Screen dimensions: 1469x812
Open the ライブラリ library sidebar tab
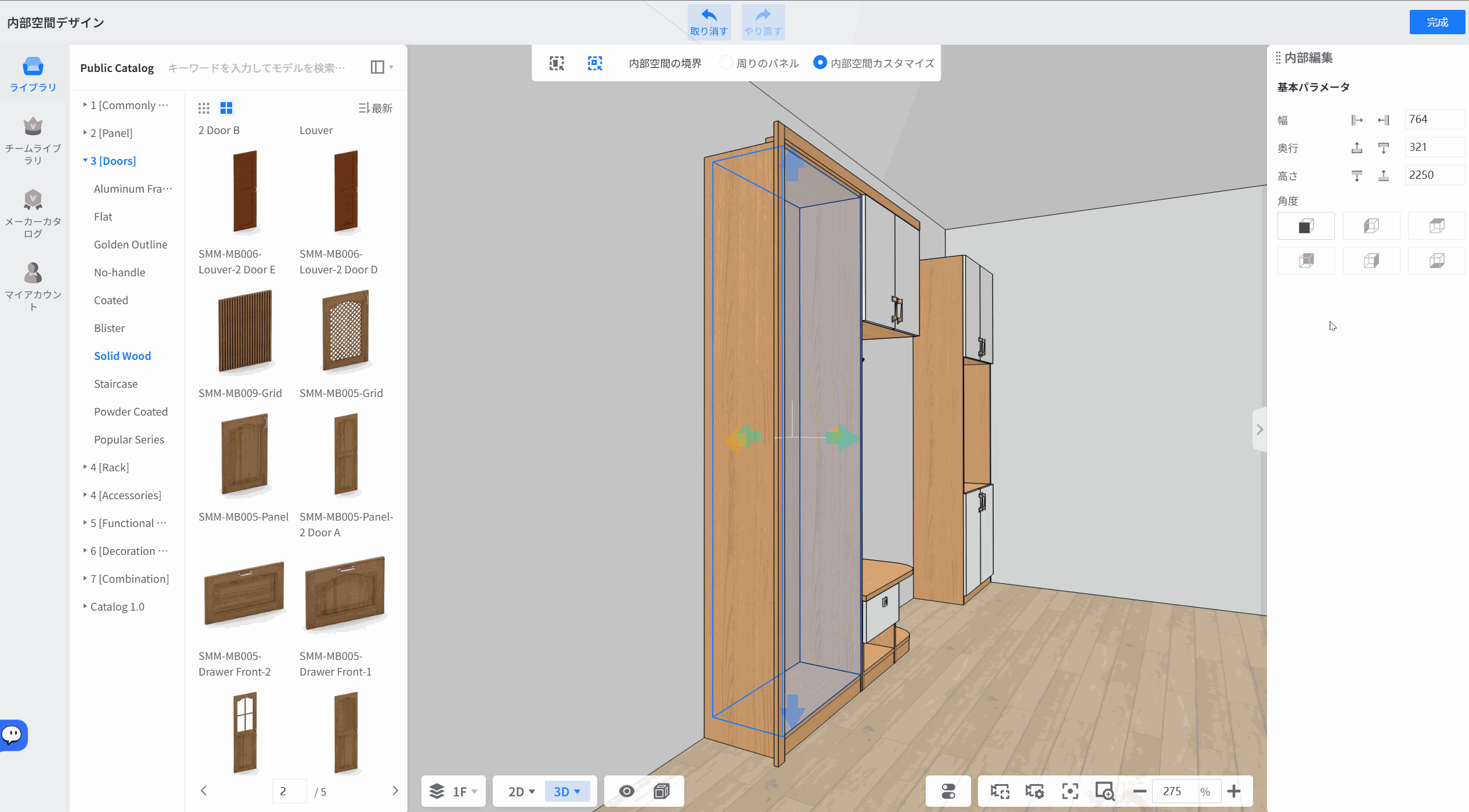[x=33, y=74]
